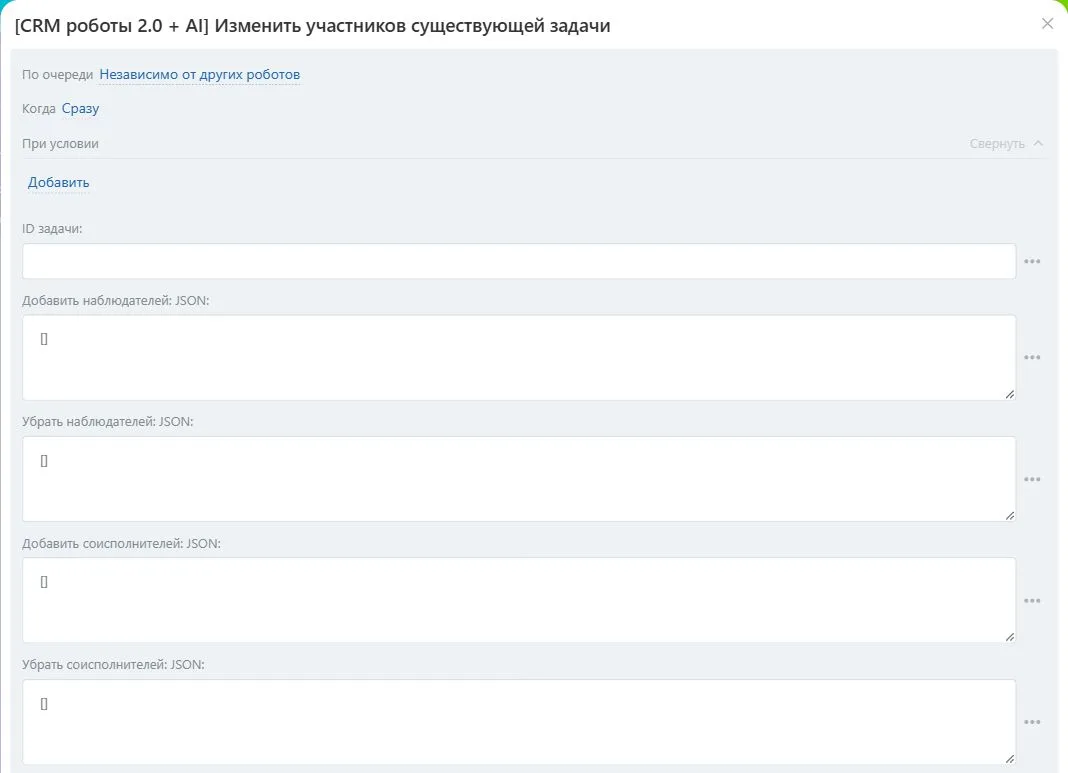This screenshot has width=1068, height=773.
Task: Click the По очереди label
Action: tap(57, 74)
